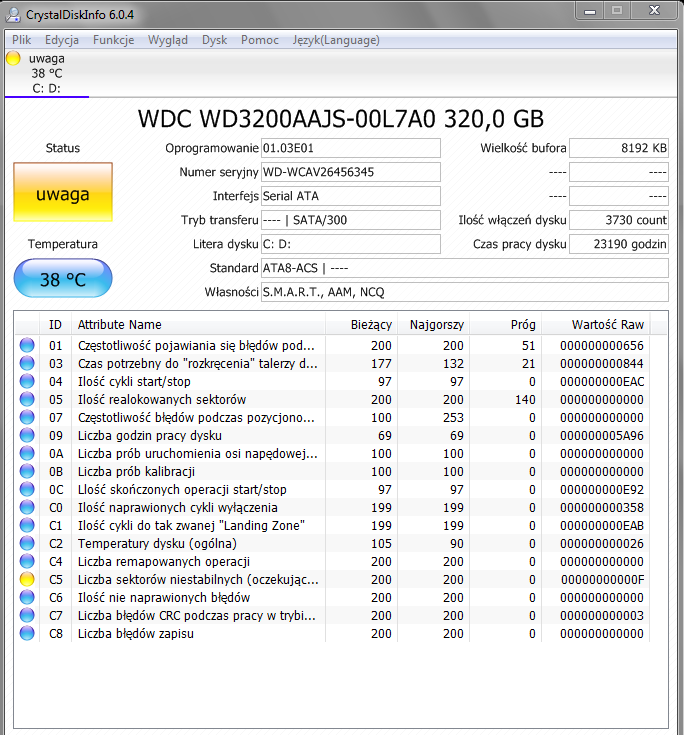Click blue status icon for attribute C6
The image size is (684, 735).
[27, 597]
